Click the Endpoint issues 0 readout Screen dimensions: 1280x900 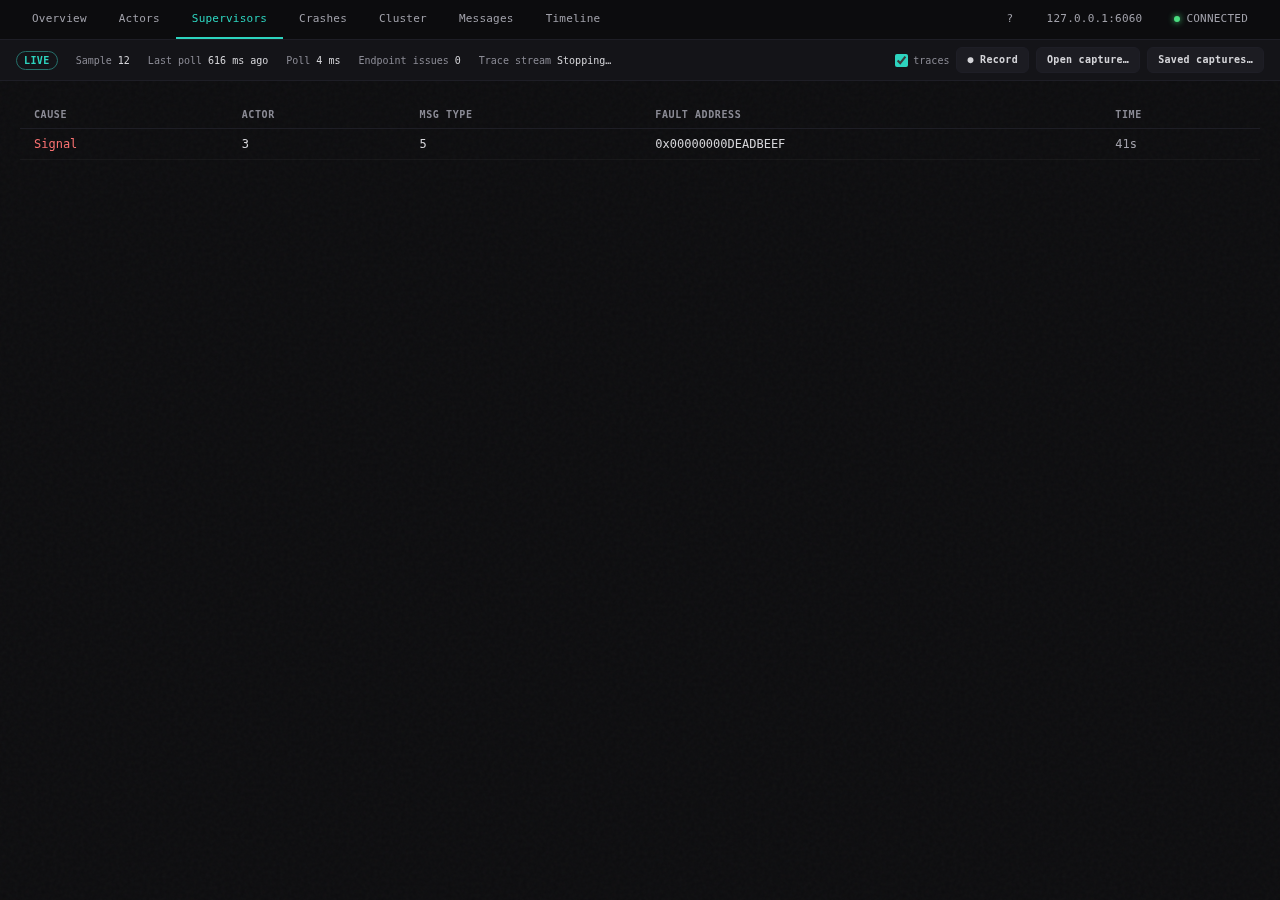pos(410,61)
